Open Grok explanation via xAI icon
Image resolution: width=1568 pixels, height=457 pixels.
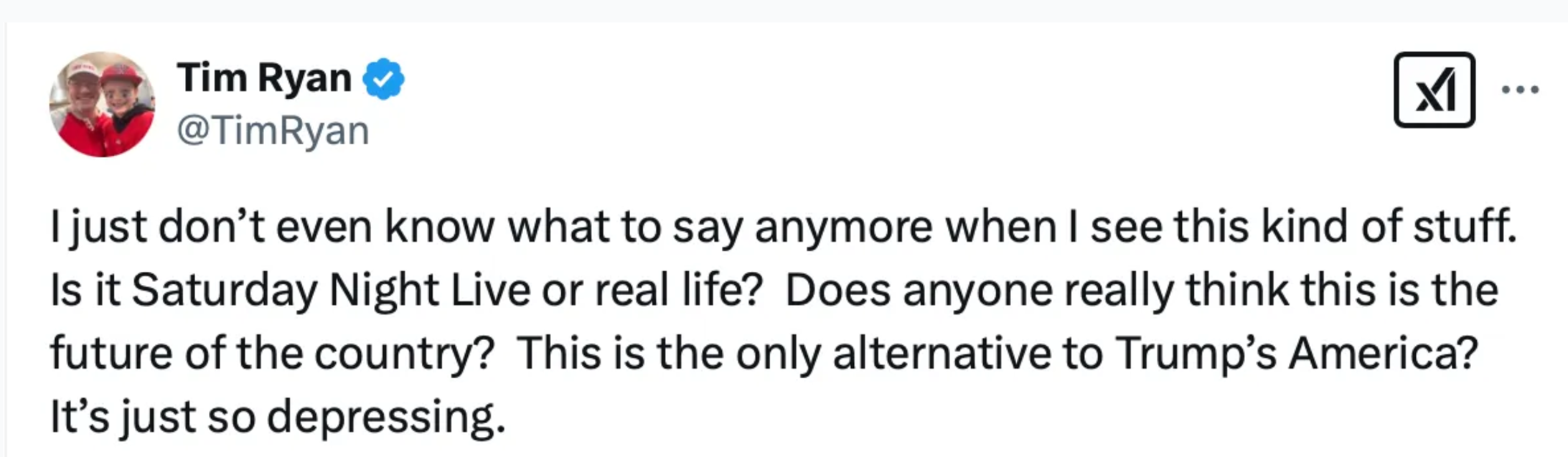pyautogui.click(x=1434, y=90)
